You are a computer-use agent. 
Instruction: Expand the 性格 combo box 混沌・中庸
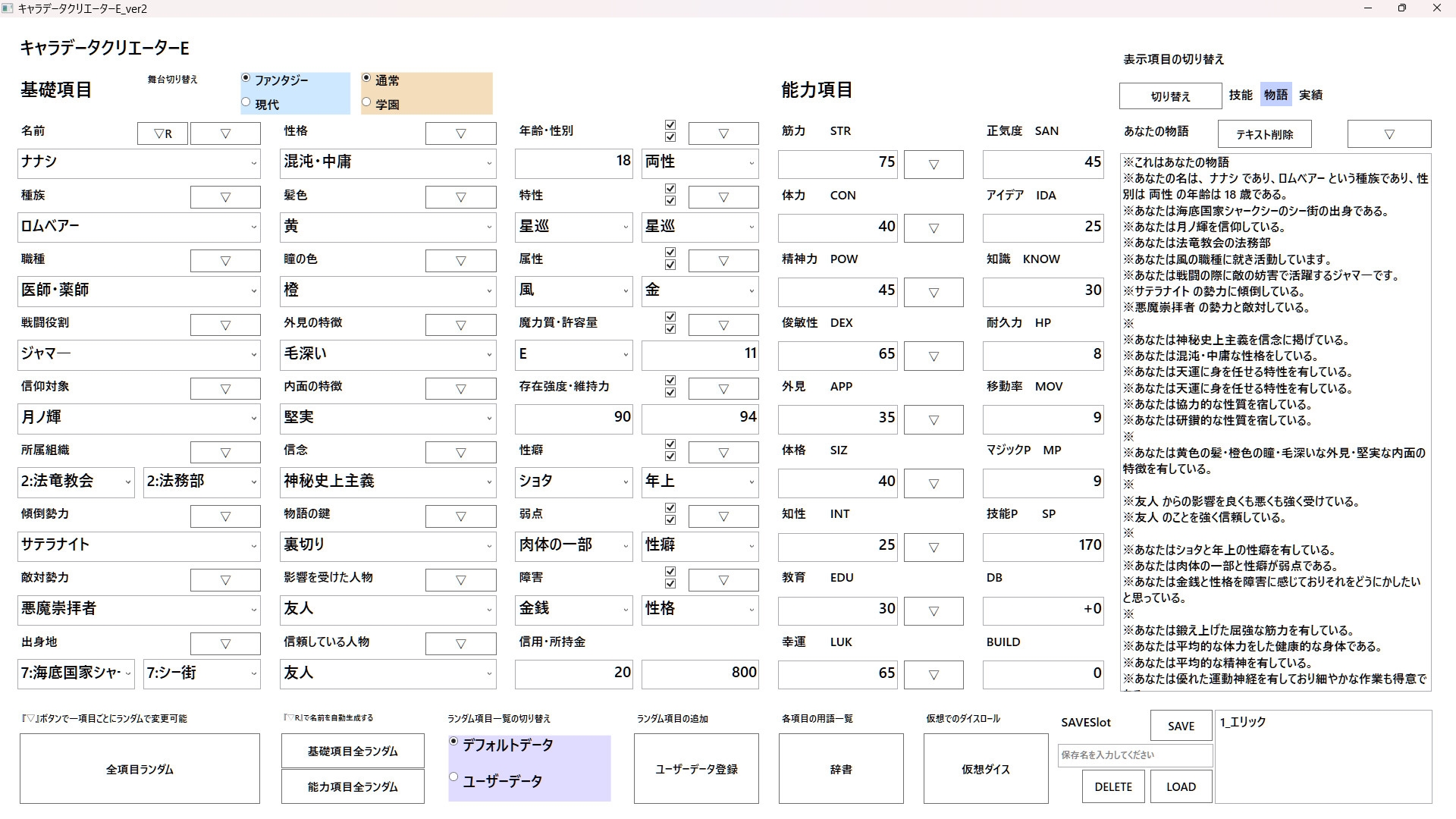[x=489, y=163]
